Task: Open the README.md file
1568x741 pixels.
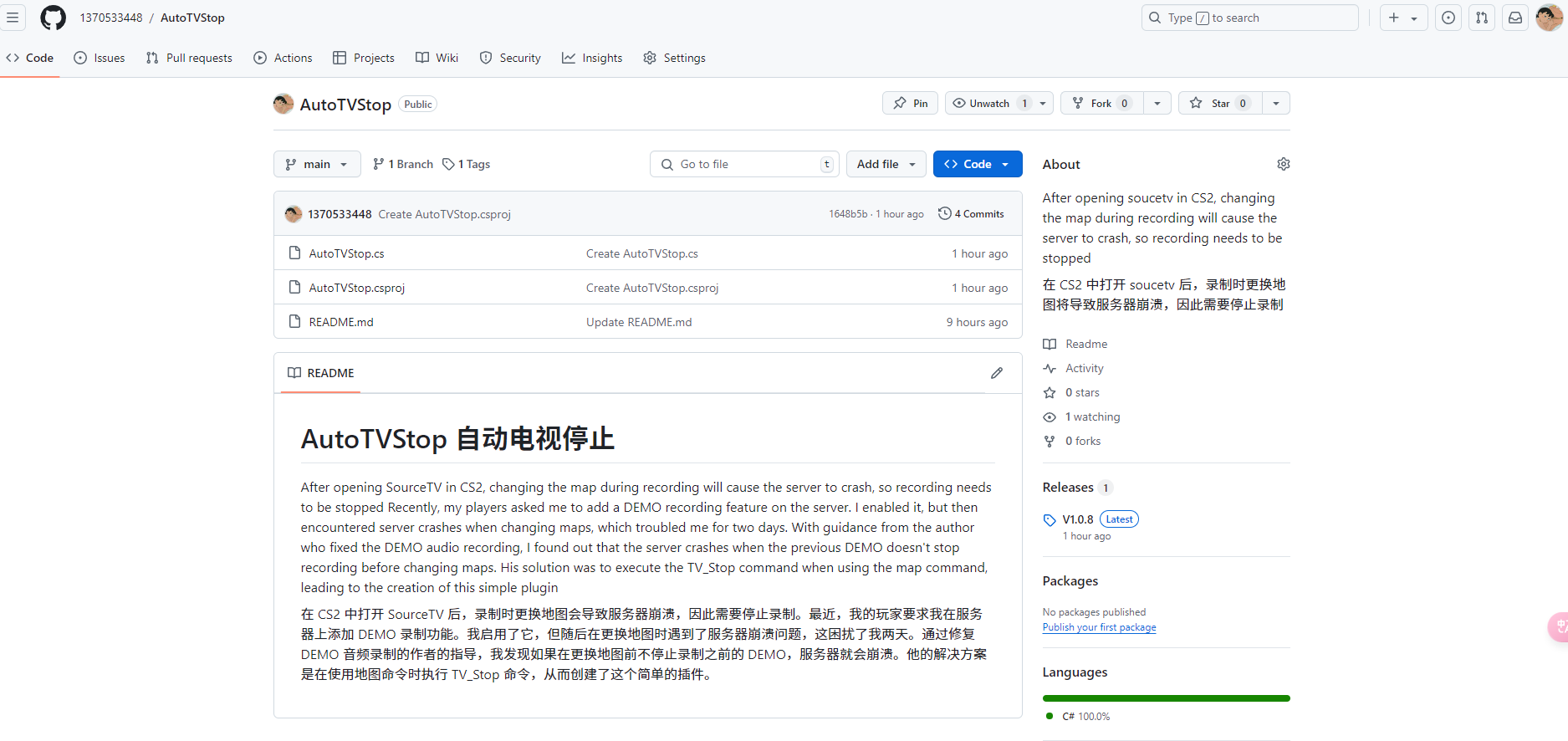Action: click(x=341, y=322)
